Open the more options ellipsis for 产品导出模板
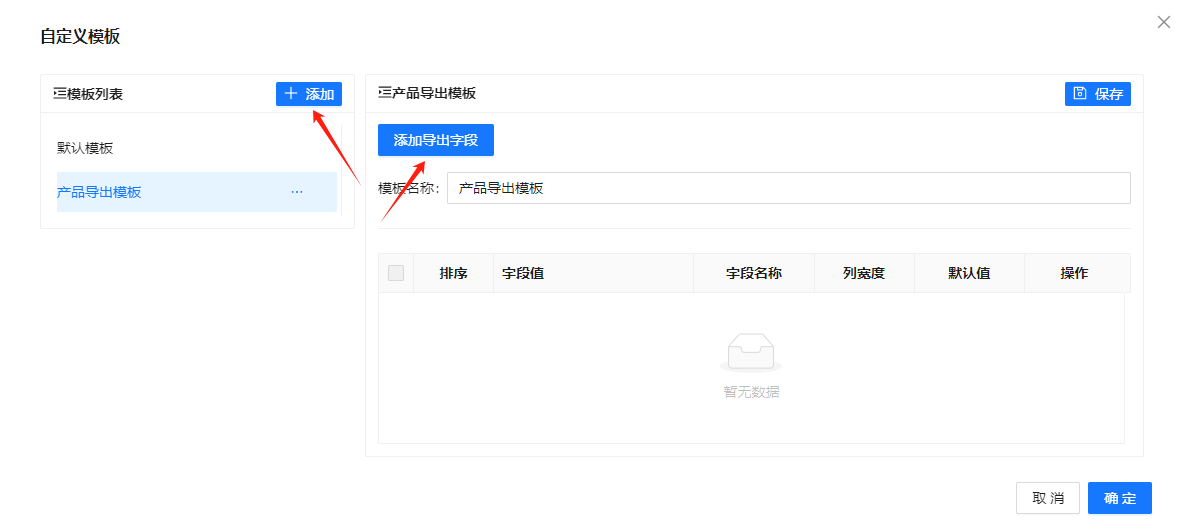 (x=297, y=192)
